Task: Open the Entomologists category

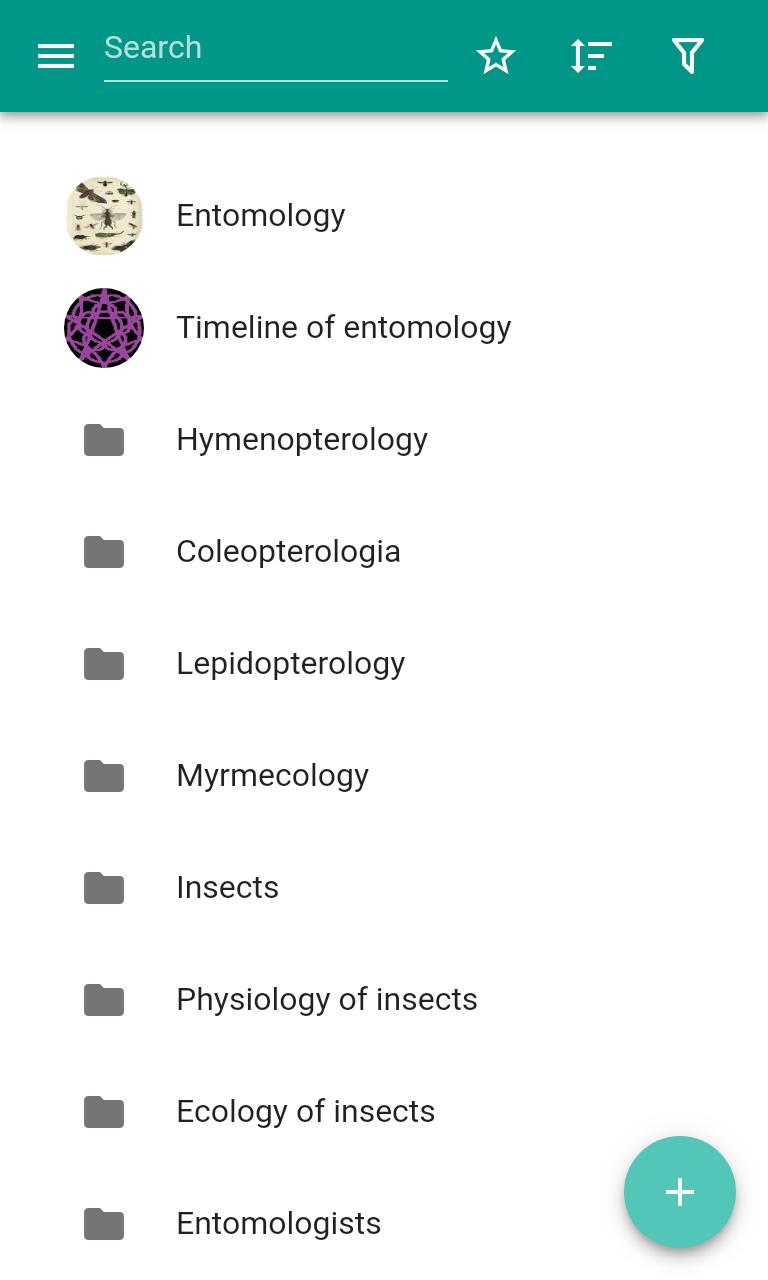Action: [x=384, y=1224]
